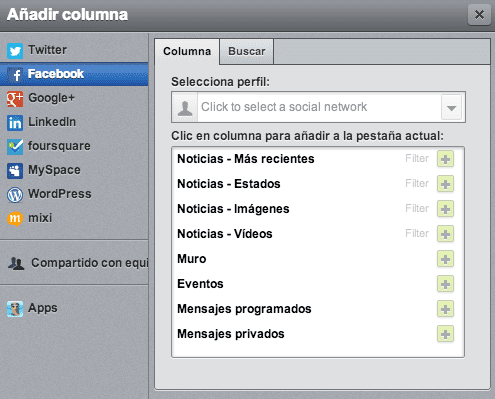This screenshot has height=399, width=495.
Task: Add the Eventos column with plus
Action: (x=445, y=284)
